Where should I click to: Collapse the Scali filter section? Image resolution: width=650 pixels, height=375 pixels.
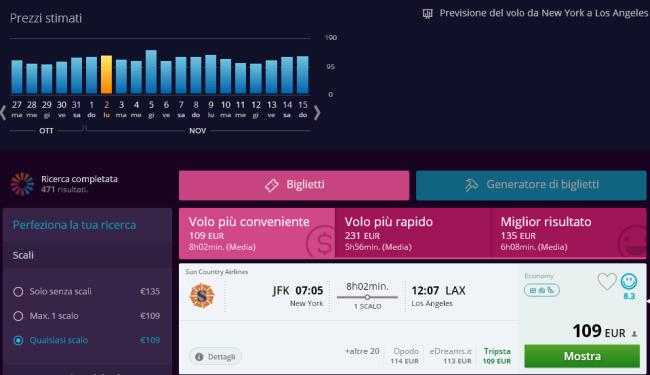(x=87, y=255)
